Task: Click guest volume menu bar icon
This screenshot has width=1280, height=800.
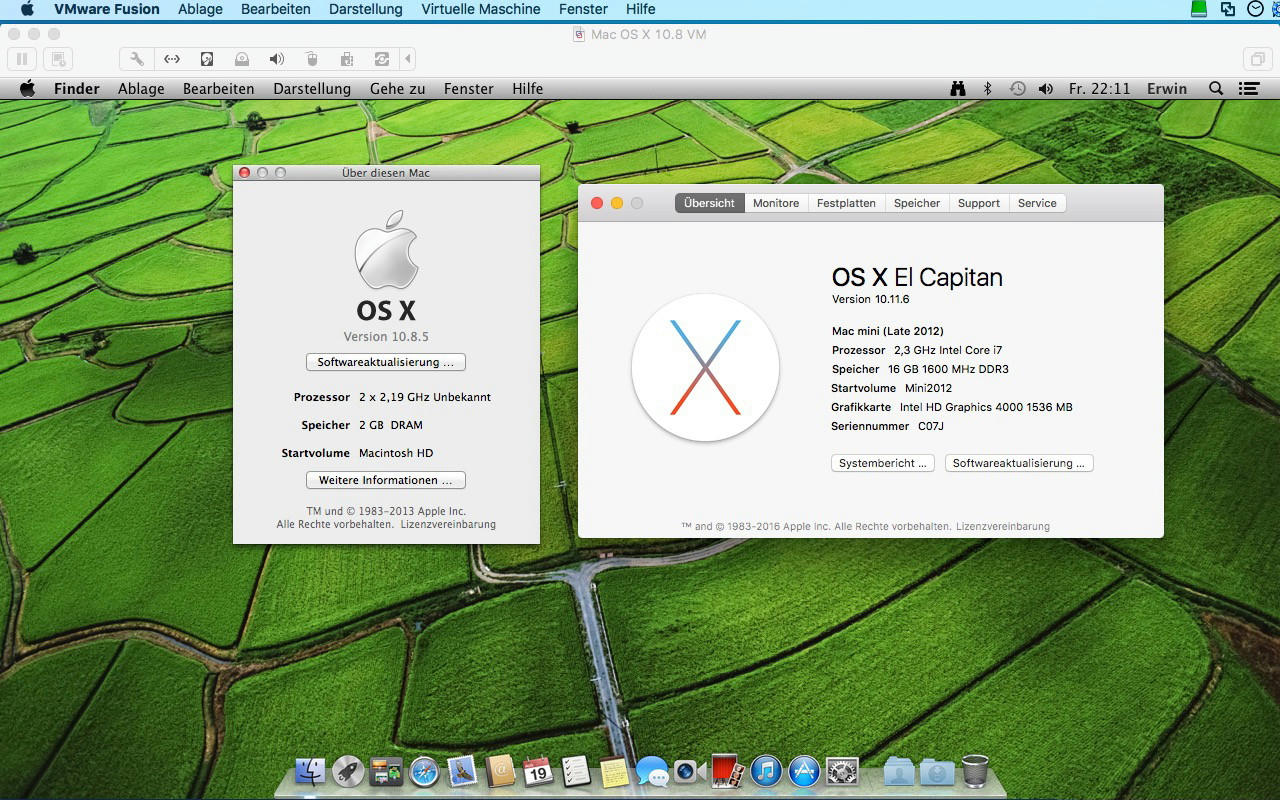Action: [1046, 88]
